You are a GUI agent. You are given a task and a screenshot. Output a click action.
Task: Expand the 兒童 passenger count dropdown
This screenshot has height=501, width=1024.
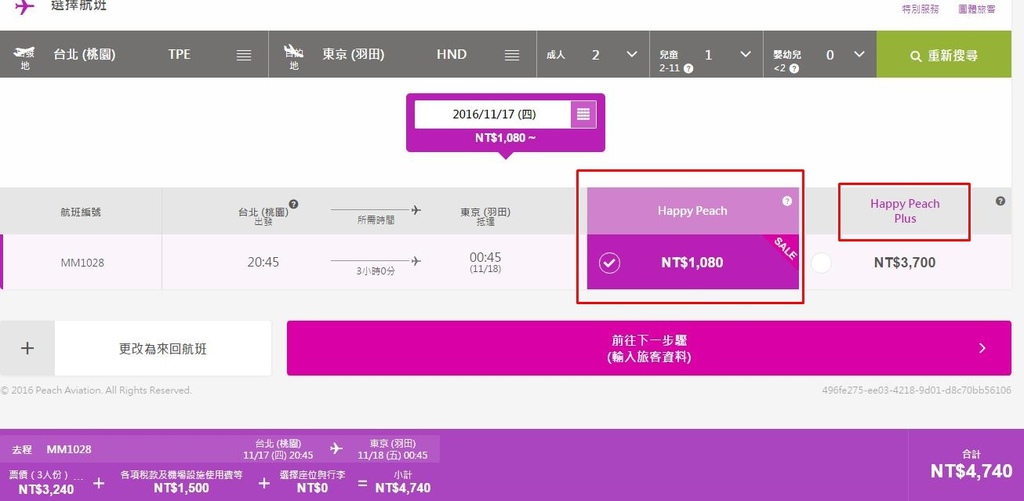coord(745,54)
